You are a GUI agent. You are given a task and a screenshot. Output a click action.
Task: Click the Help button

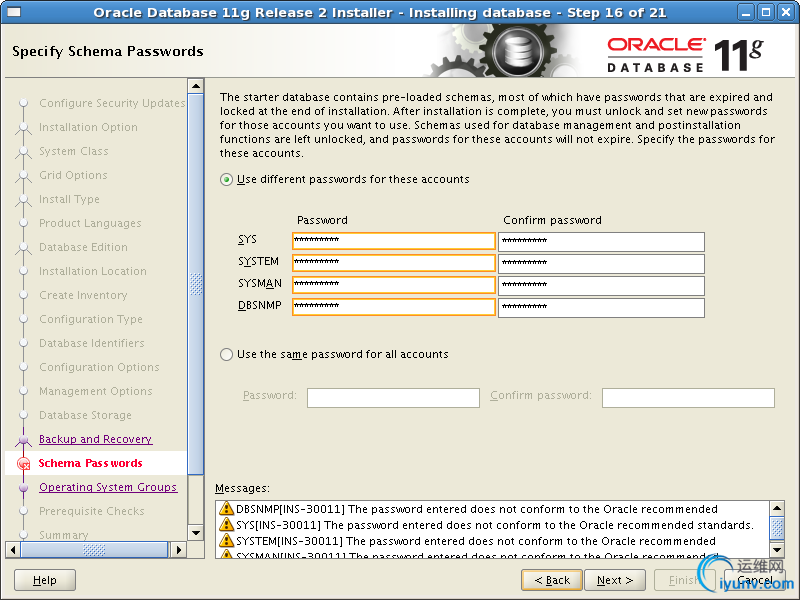click(45, 580)
